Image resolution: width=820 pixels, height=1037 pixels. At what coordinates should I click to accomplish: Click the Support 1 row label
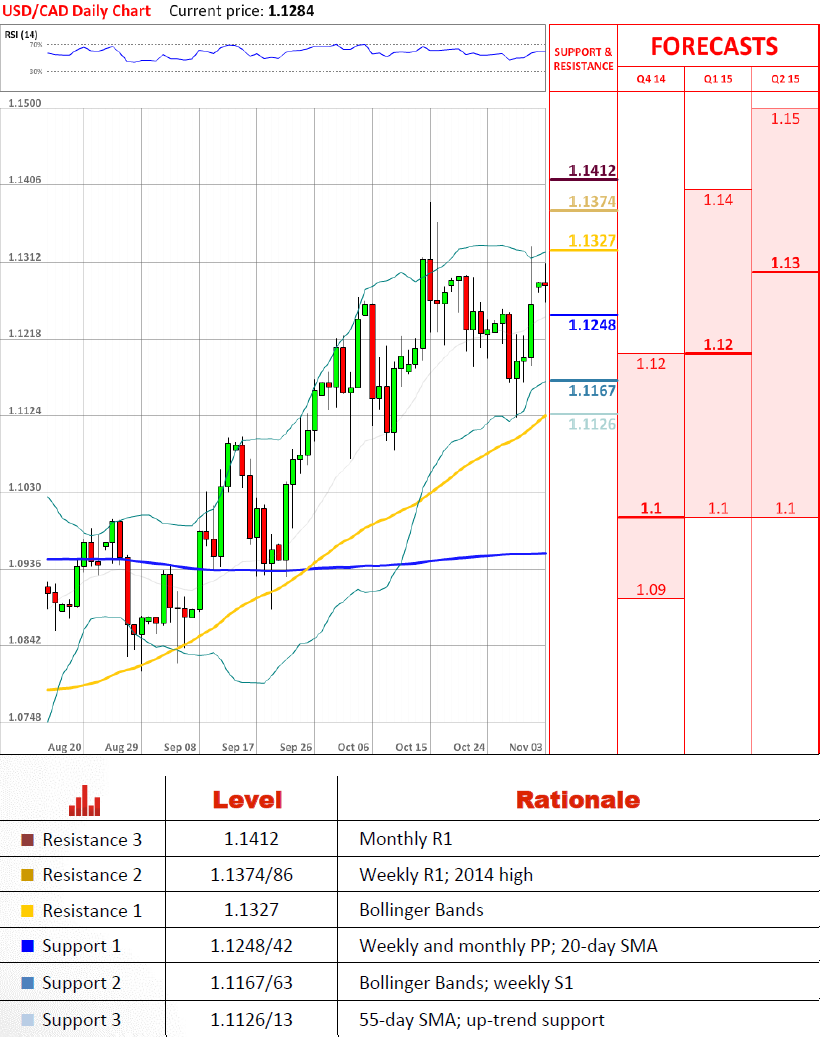pos(81,946)
